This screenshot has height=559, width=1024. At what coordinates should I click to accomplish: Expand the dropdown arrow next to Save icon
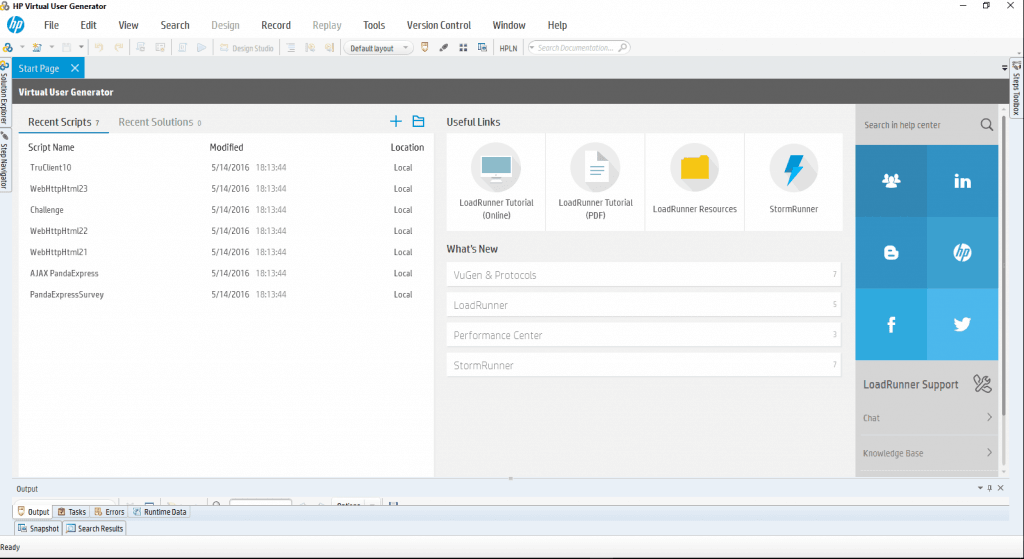[x=81, y=47]
